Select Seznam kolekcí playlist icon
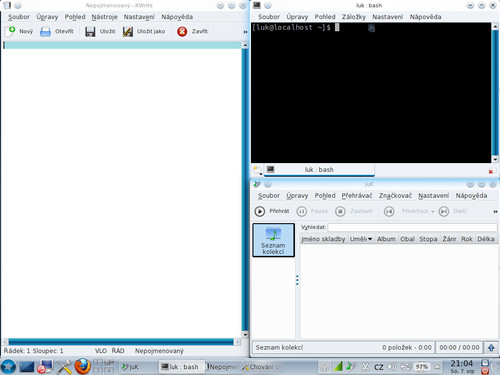The image size is (500, 375). point(273,240)
